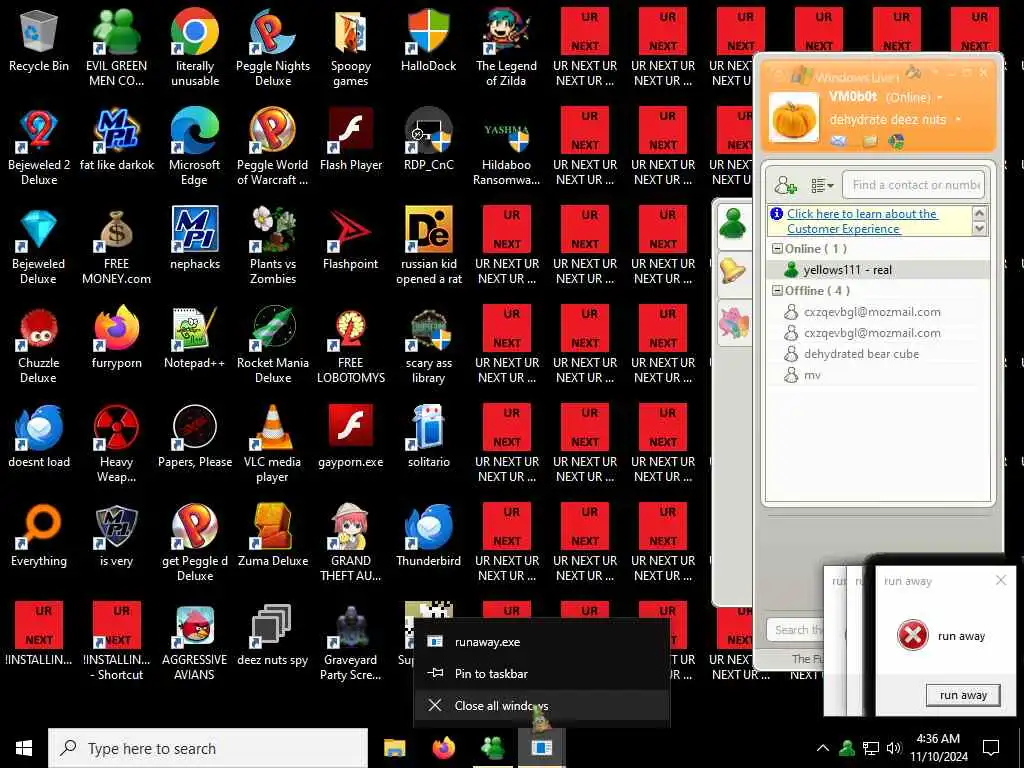1024x768 pixels.
Task: Select the Plants vs Zombies desktop icon
Action: tap(272, 246)
